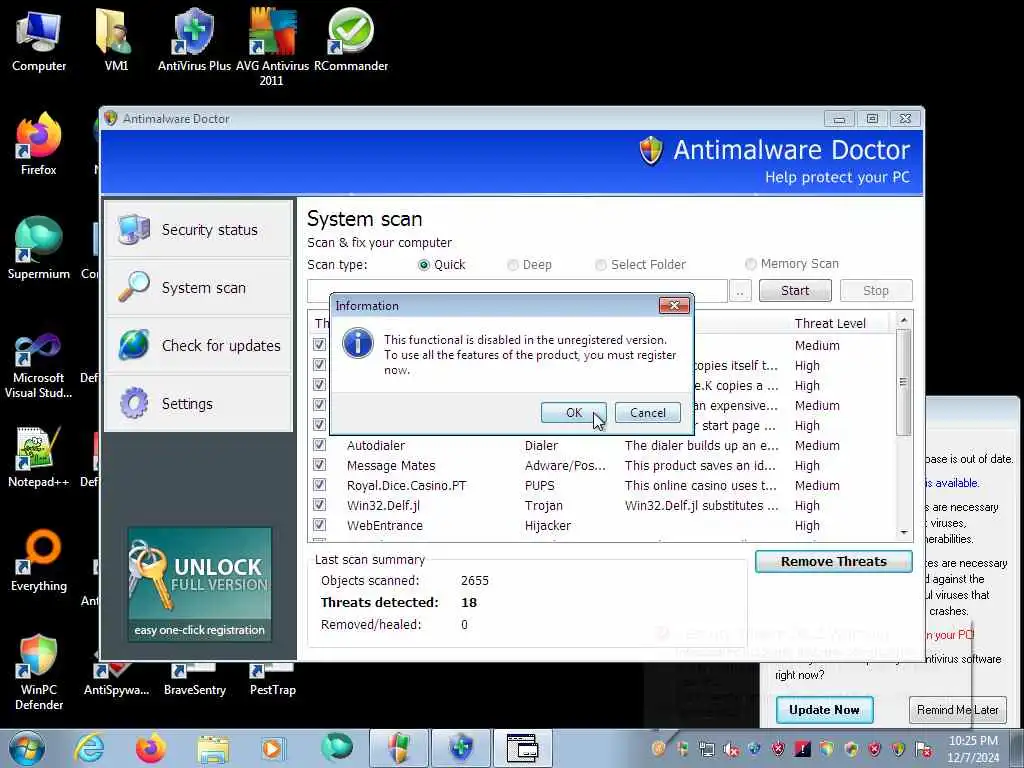Launch AVG Antivirus 2011 shortcut
Viewport: 1024px width, 768px height.
pos(272,47)
